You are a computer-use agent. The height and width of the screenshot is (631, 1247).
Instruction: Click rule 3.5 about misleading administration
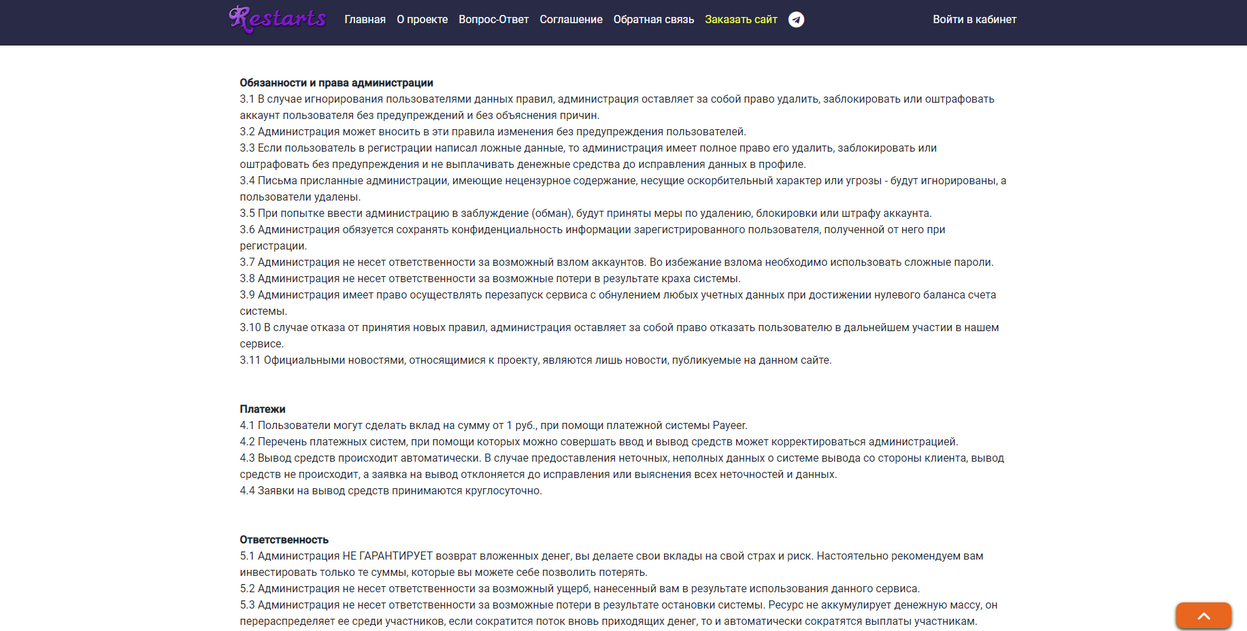pyautogui.click(x=586, y=213)
